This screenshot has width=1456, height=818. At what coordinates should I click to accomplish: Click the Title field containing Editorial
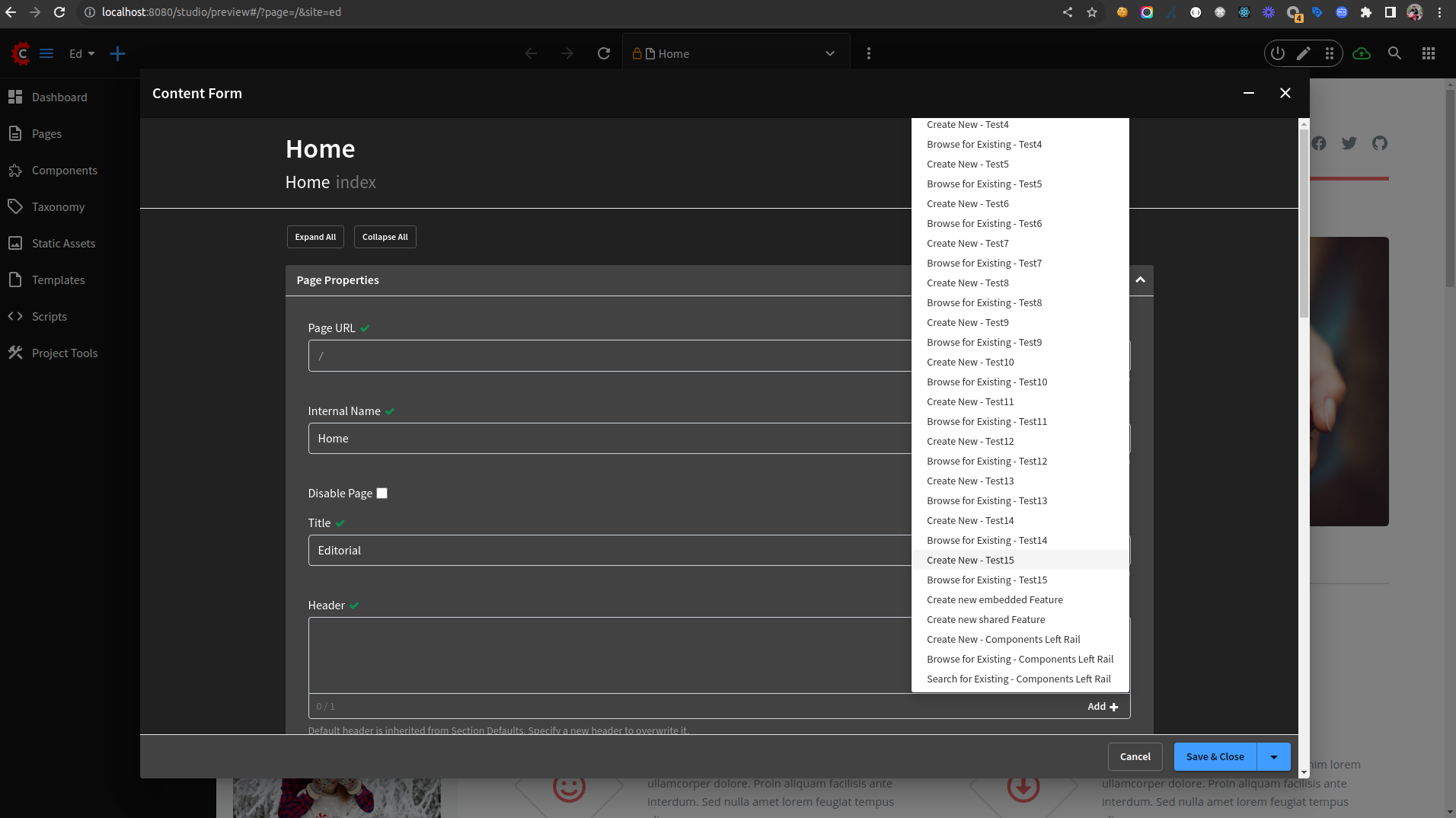point(533,550)
